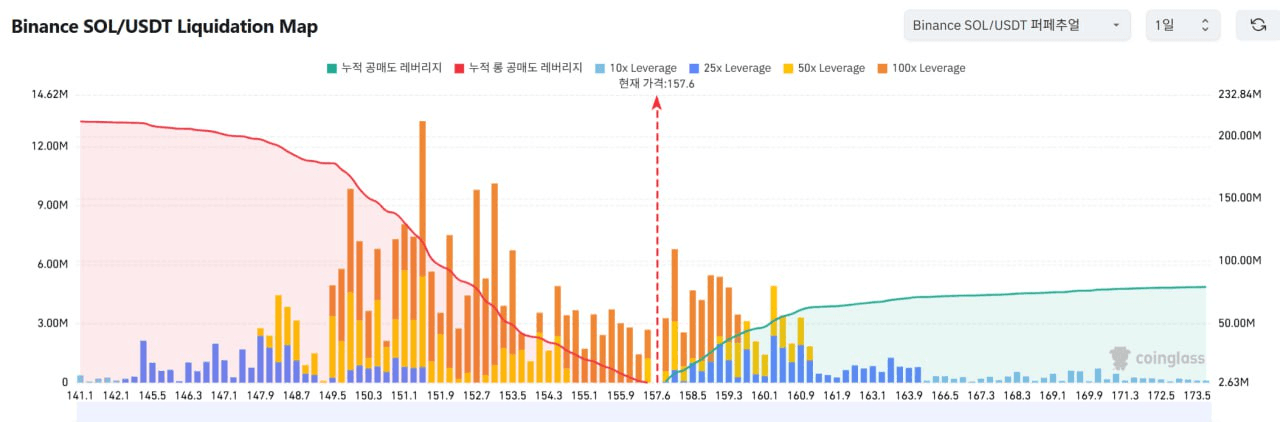The image size is (1280, 422).
Task: Click the 155.9 price axis label
Action: [x=620, y=396]
